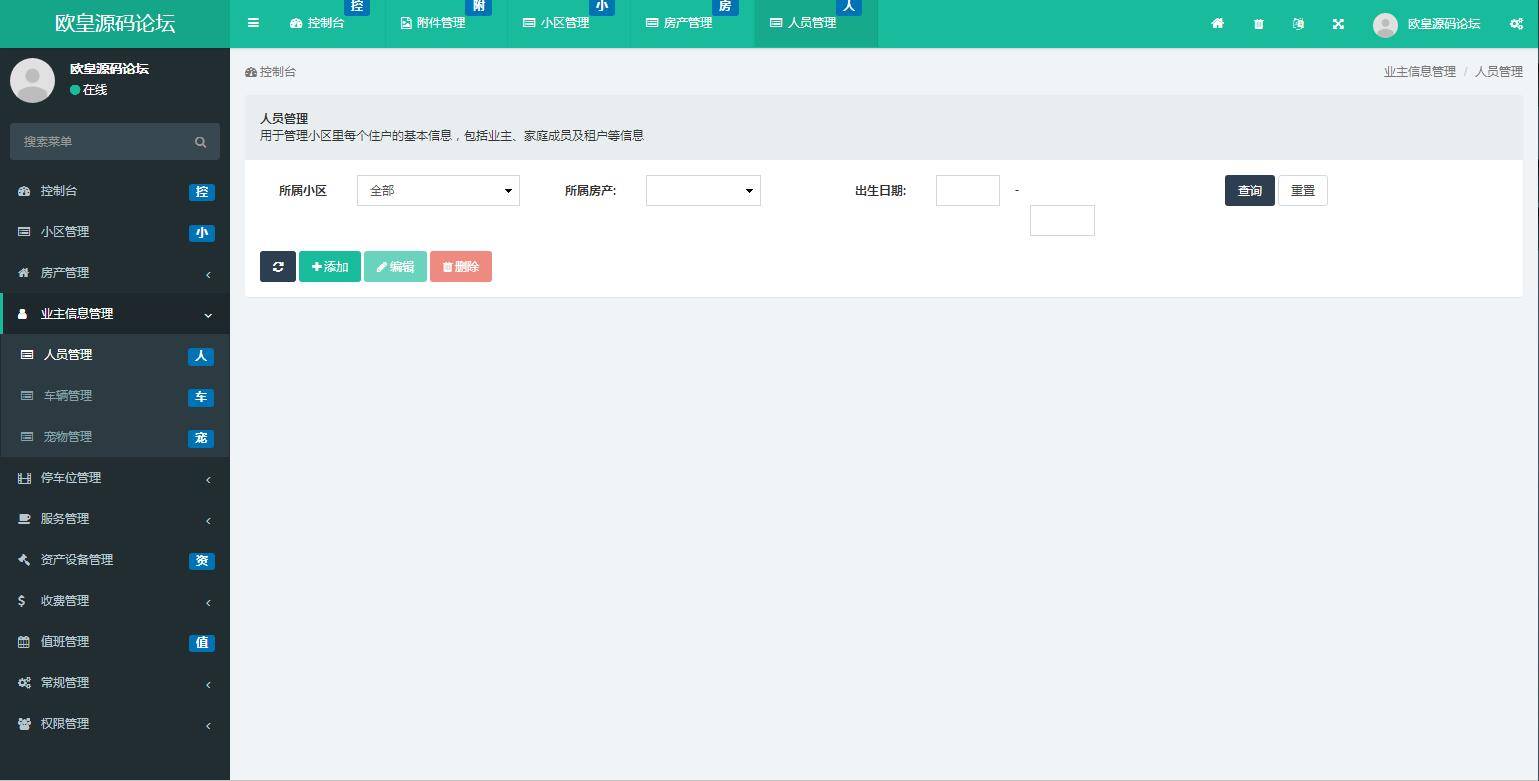Open the 所属小区 dropdown showing 全部
This screenshot has width=1539, height=781.
click(438, 190)
